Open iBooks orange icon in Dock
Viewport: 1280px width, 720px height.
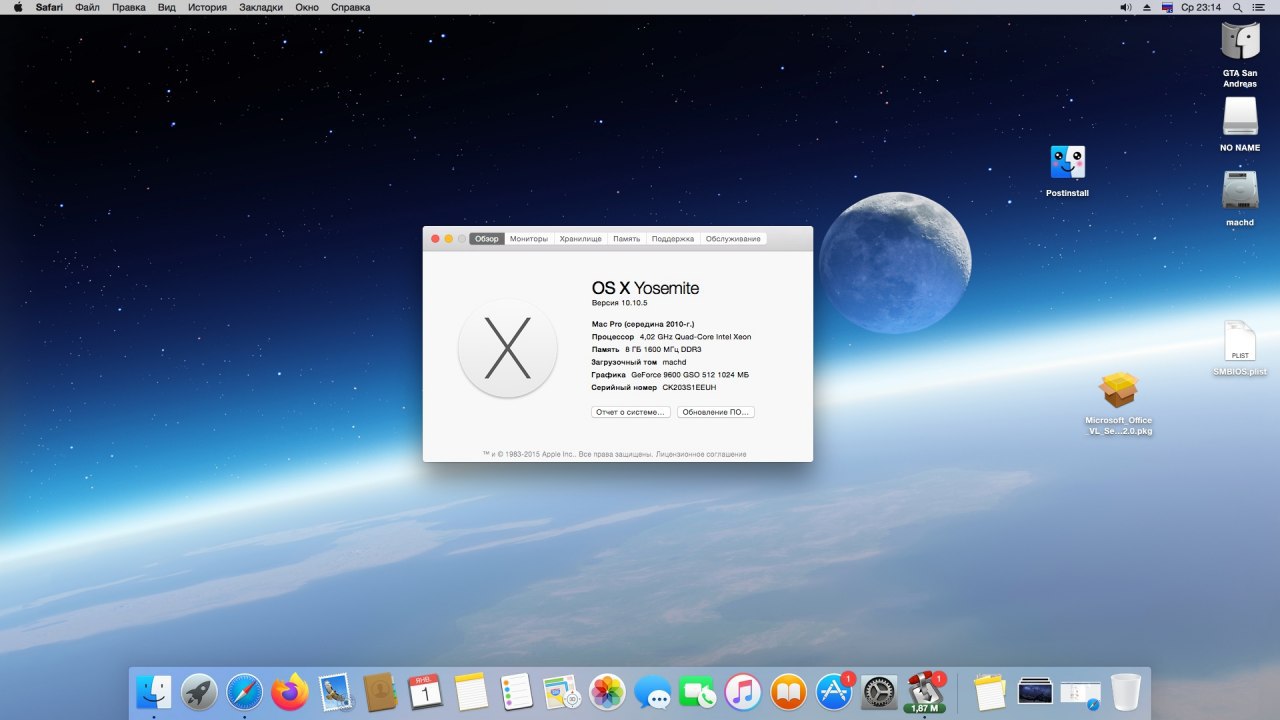(788, 691)
